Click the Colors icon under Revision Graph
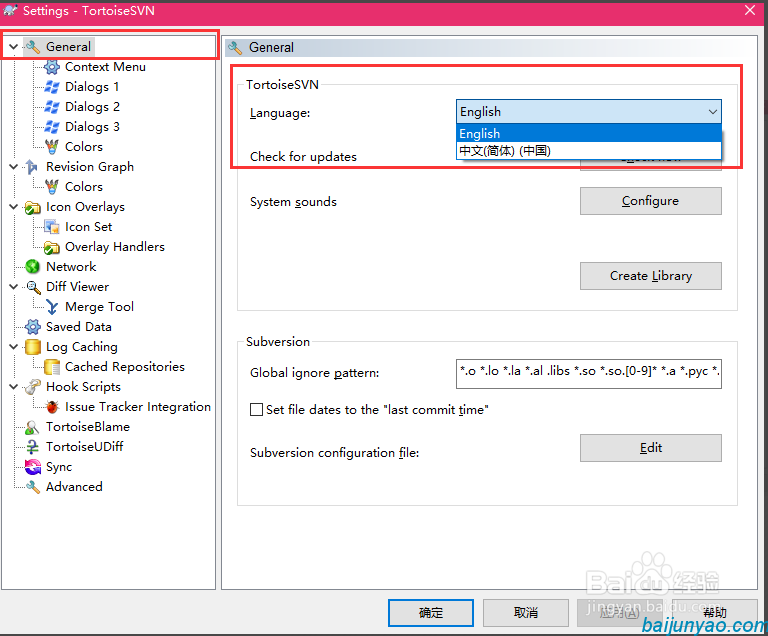 52,187
